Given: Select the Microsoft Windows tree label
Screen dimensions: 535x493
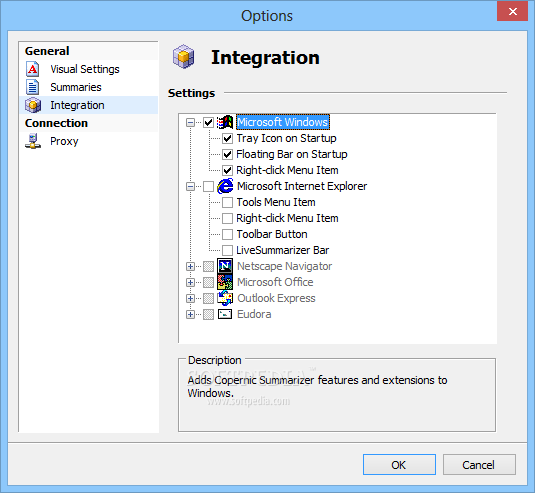Looking at the screenshot, I should coord(283,122).
